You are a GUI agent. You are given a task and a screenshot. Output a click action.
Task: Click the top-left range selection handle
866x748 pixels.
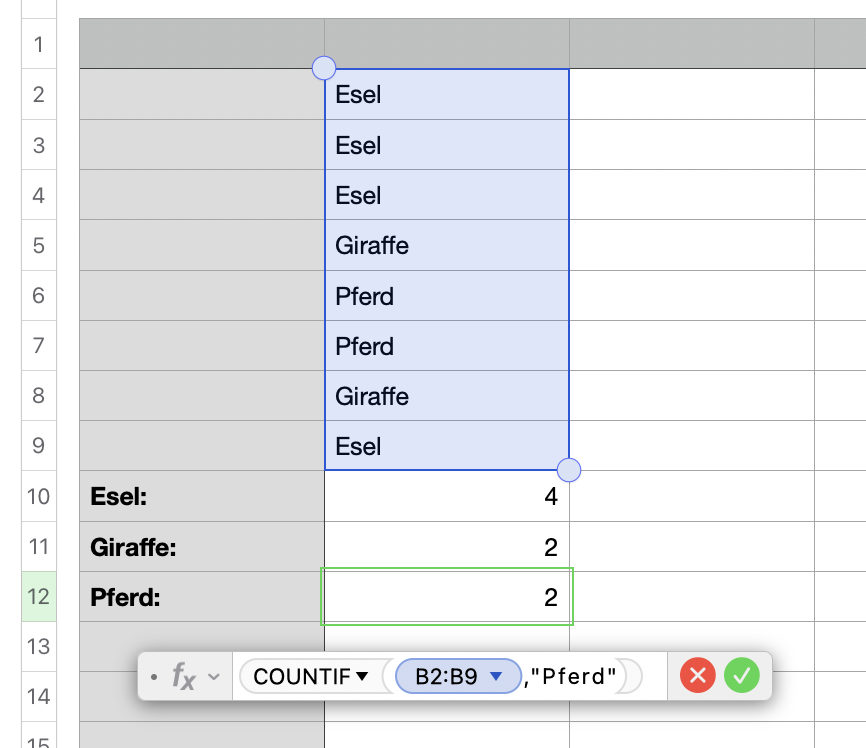324,68
